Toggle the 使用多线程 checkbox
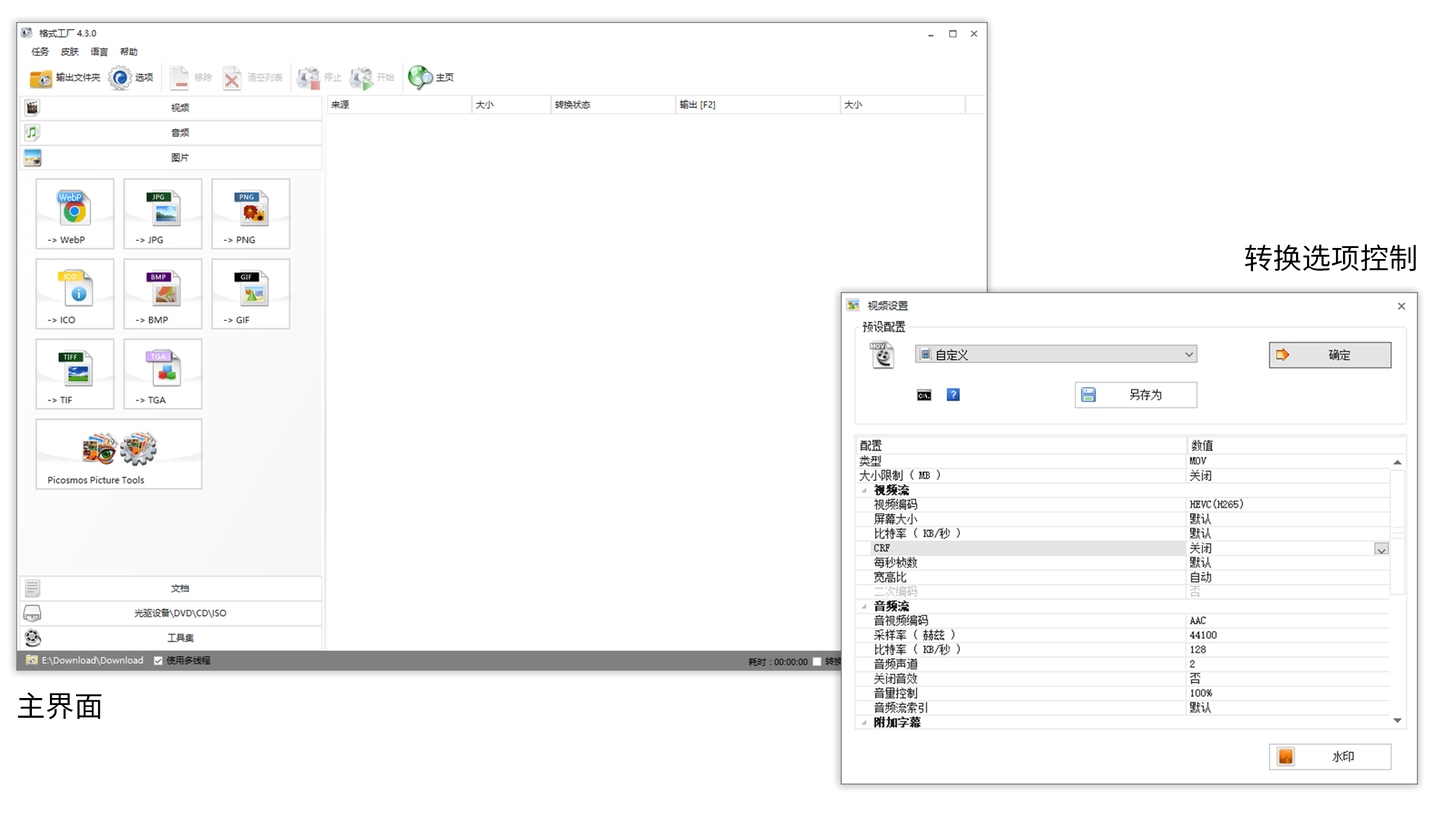The height and width of the screenshot is (813, 1440). [158, 661]
